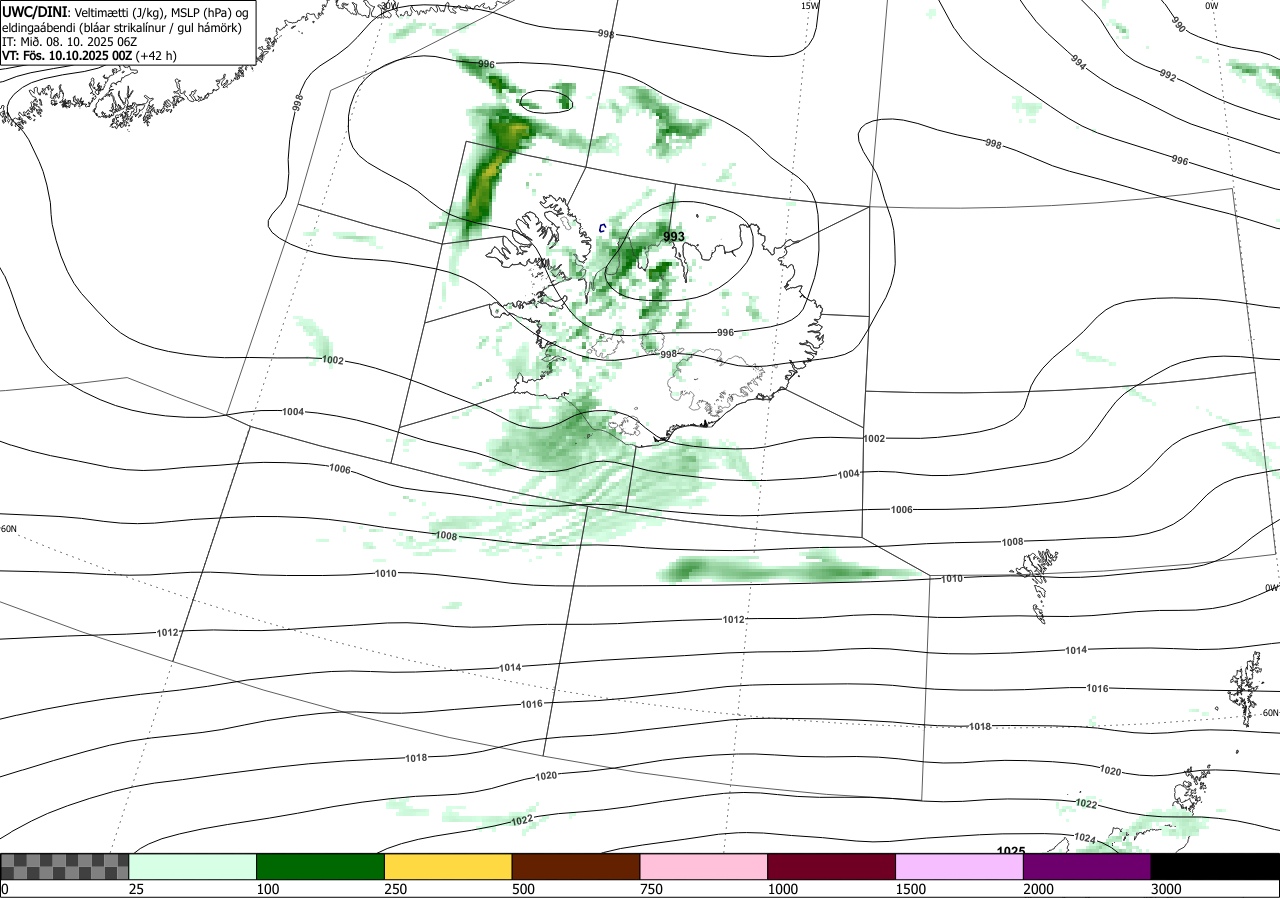
Task: Click the "994" isobar label
Action: pyautogui.click(x=1078, y=62)
